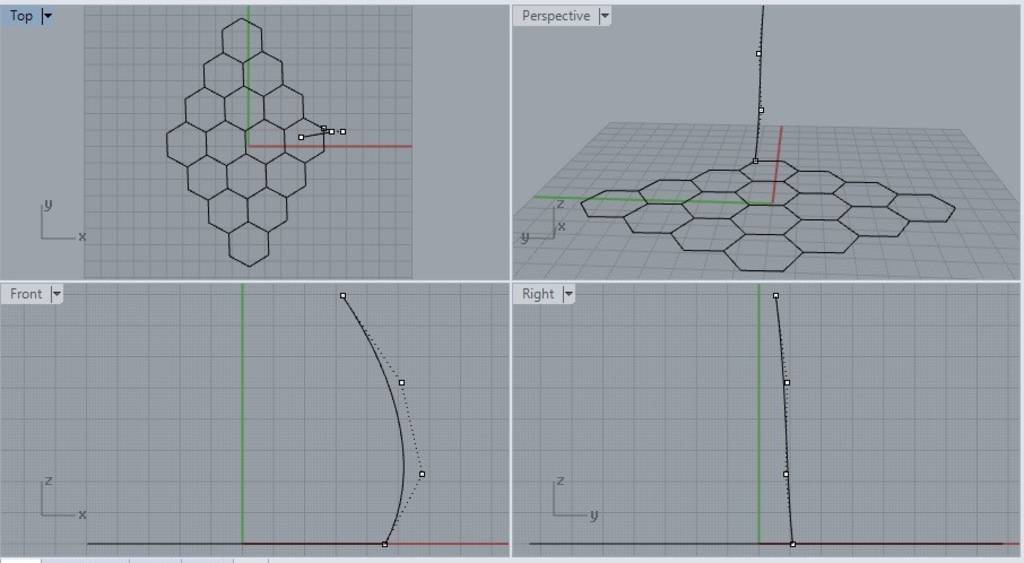Image resolution: width=1024 pixels, height=563 pixels.
Task: Click the world axes icon in Perspective viewport
Action: pyautogui.click(x=543, y=223)
